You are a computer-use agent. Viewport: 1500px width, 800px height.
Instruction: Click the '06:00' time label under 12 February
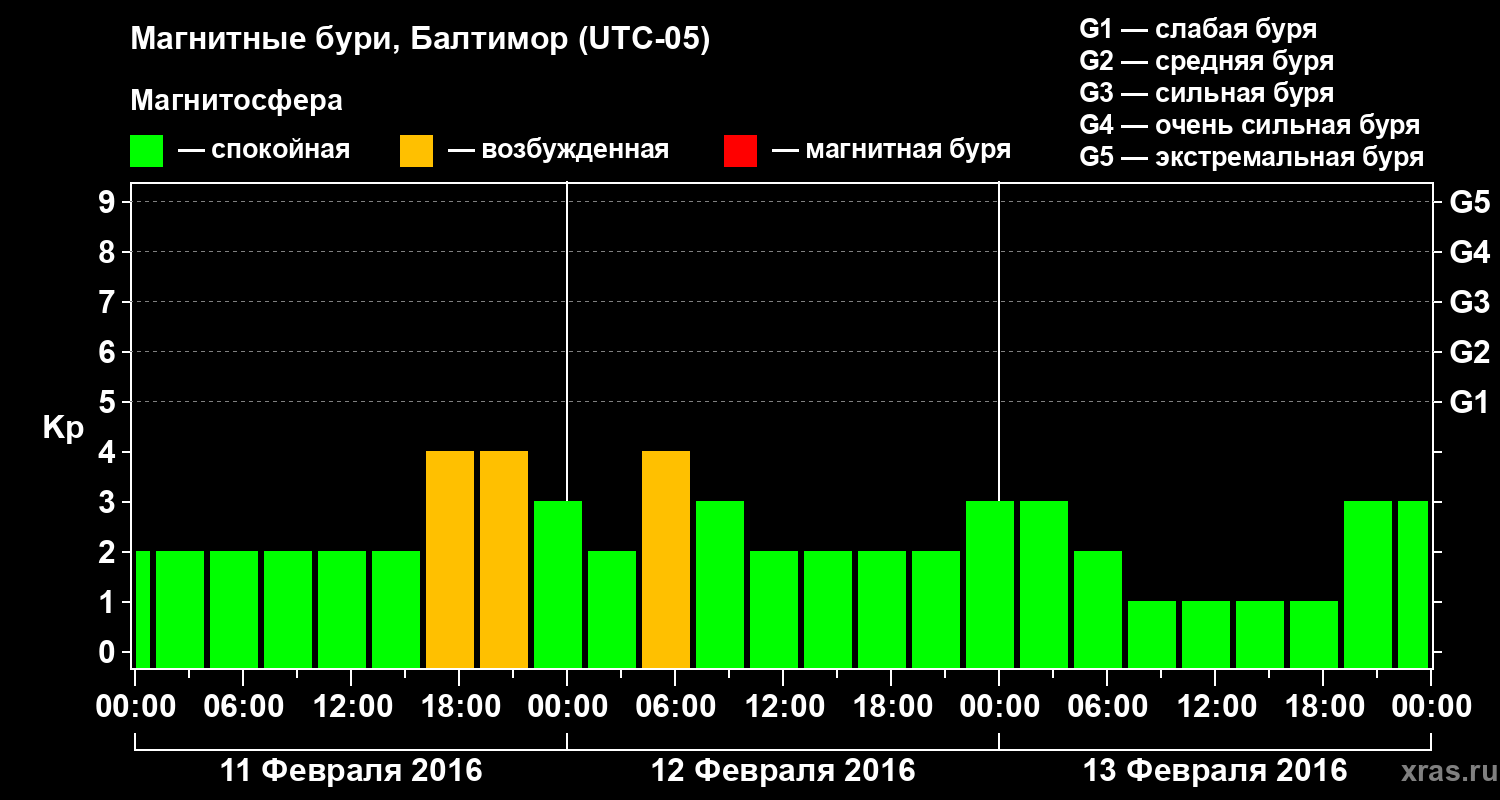[x=675, y=706]
